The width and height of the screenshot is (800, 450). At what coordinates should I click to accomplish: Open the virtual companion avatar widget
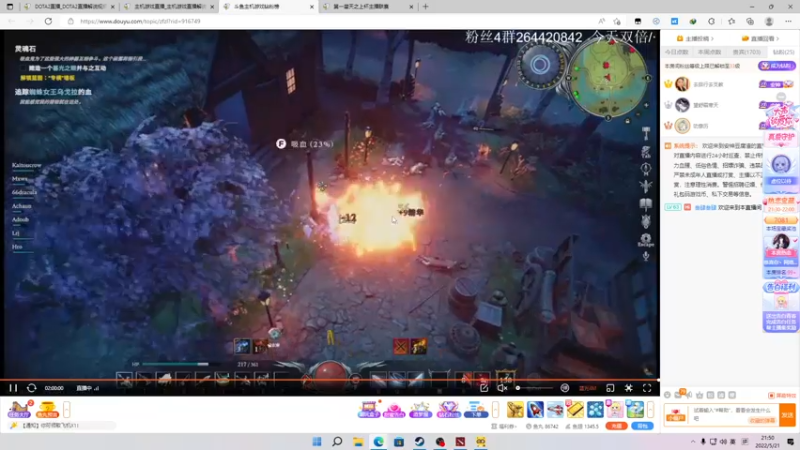coord(781,169)
